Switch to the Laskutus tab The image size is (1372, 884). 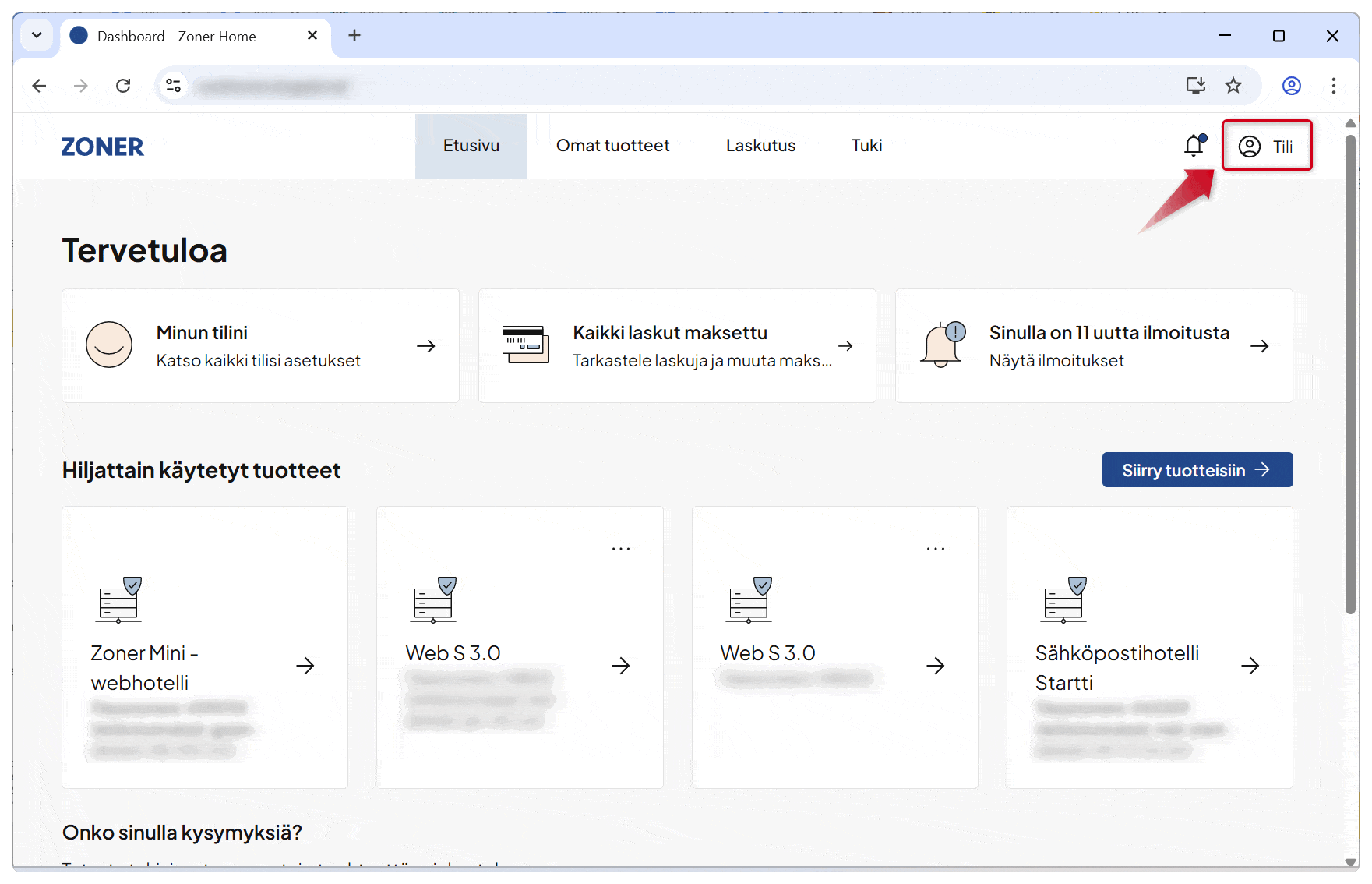pyautogui.click(x=760, y=146)
